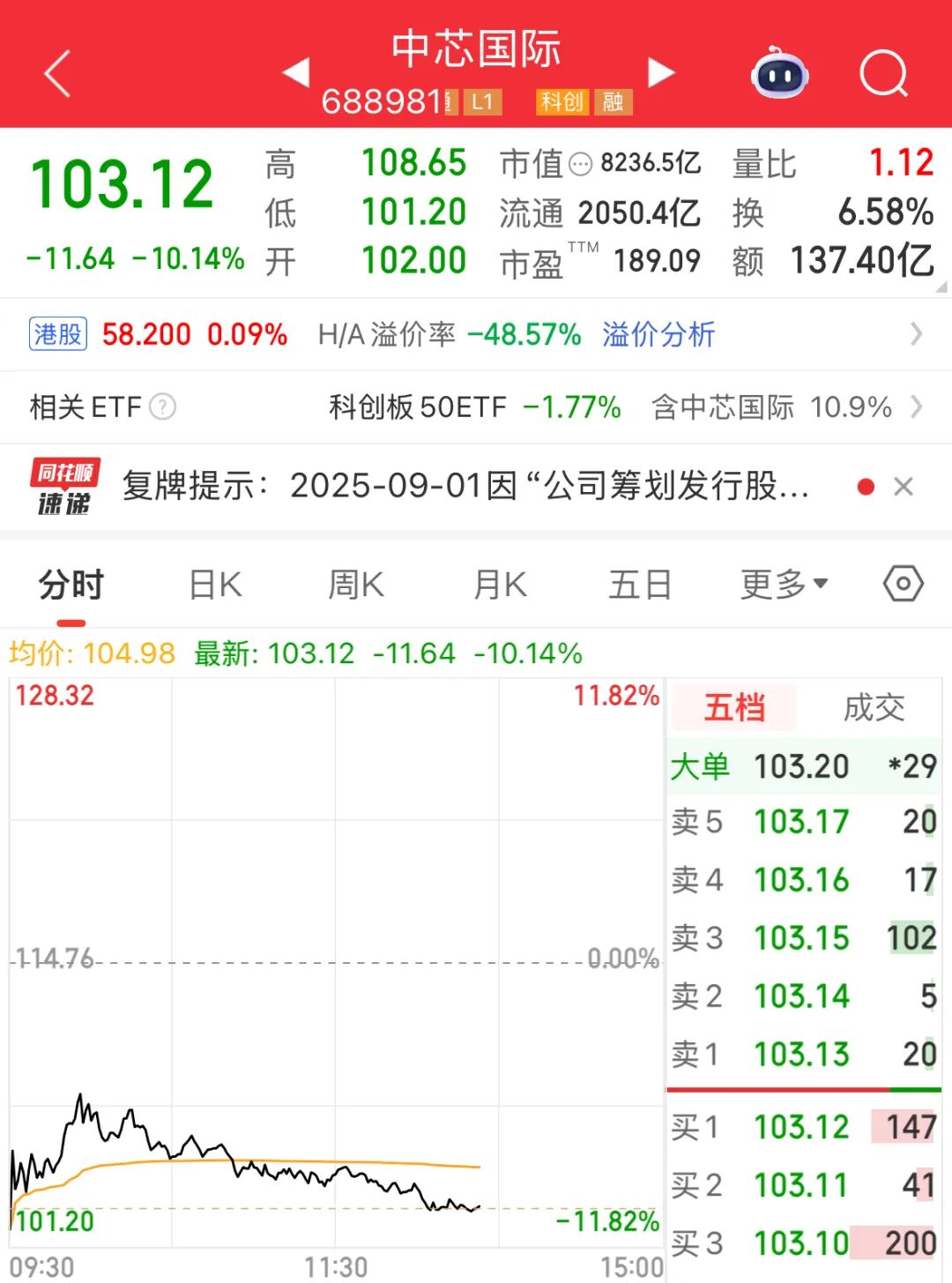Expand the H/A premium analysis row chevron
This screenshot has height=1283, width=952.
point(917,335)
